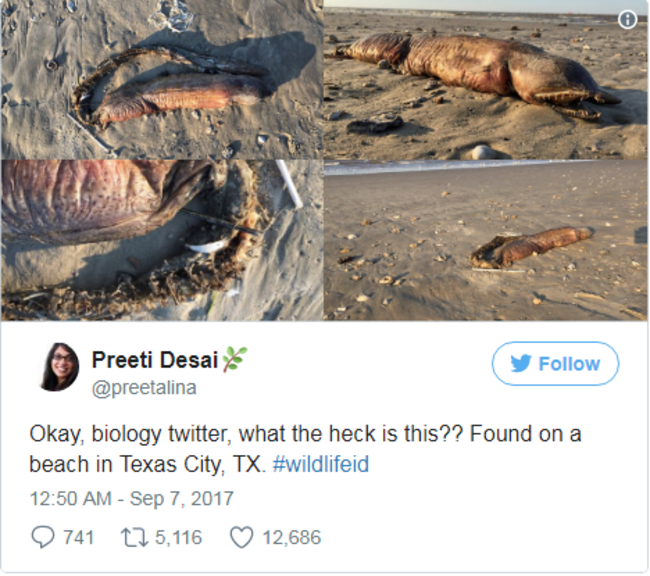Open the Preeti Desai display name
The height and width of the screenshot is (576, 650).
click(153, 359)
